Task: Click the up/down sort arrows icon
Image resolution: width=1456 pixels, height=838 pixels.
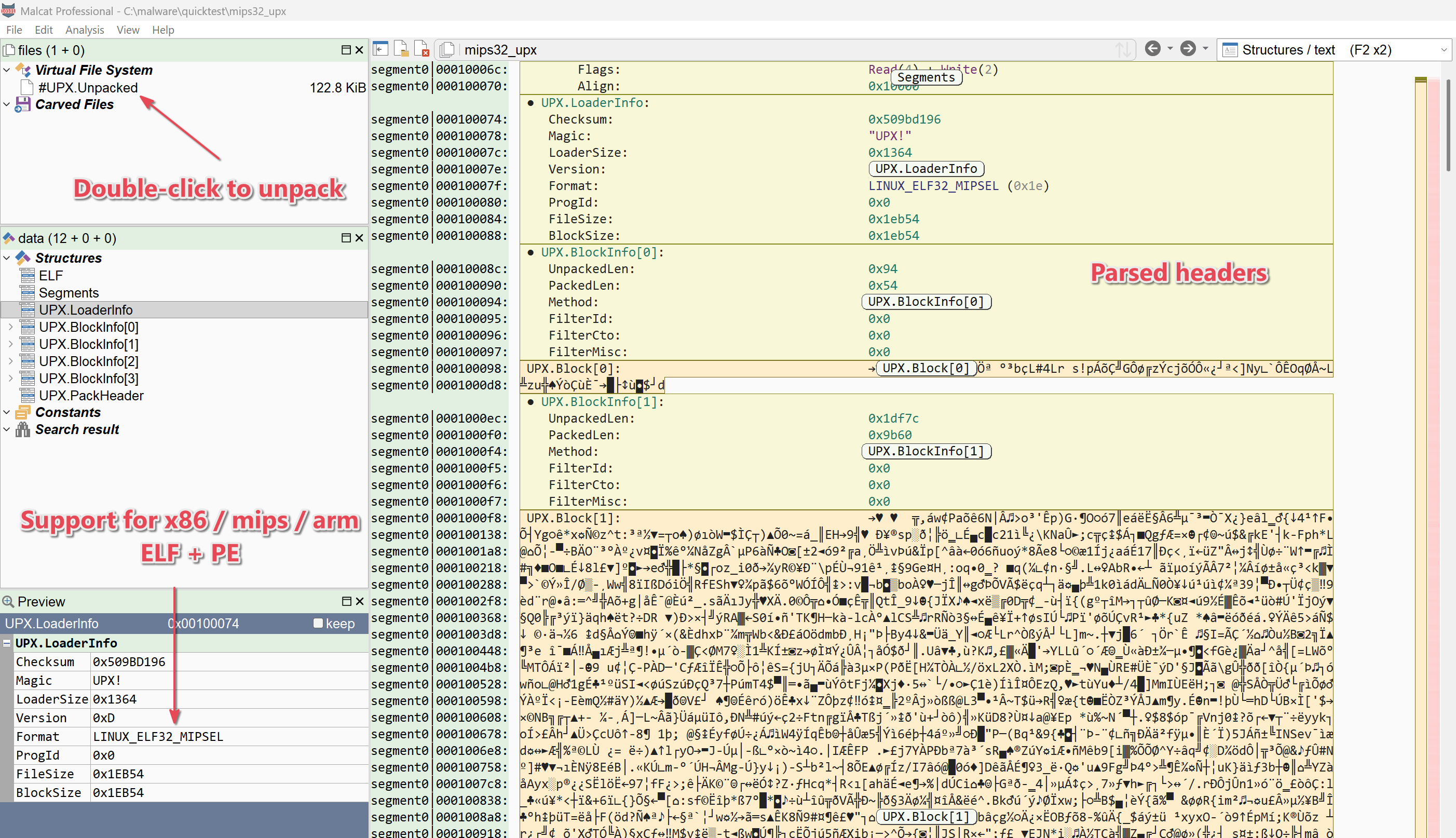Action: pyautogui.click(x=1123, y=49)
